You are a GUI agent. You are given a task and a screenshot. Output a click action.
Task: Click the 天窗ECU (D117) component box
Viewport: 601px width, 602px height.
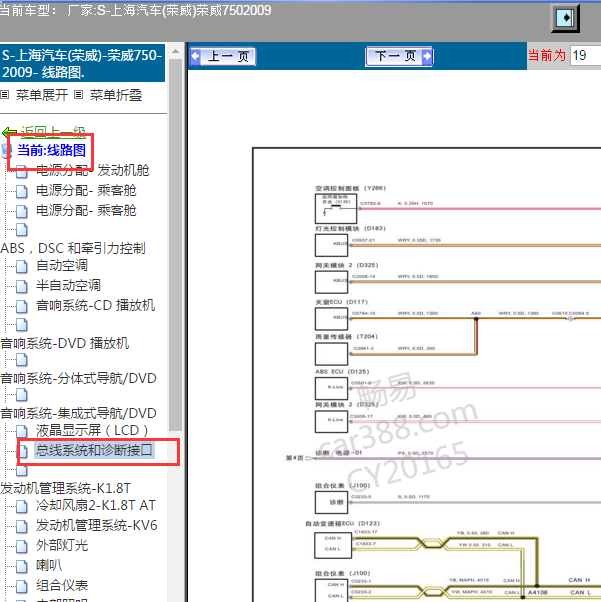pyautogui.click(x=331, y=319)
